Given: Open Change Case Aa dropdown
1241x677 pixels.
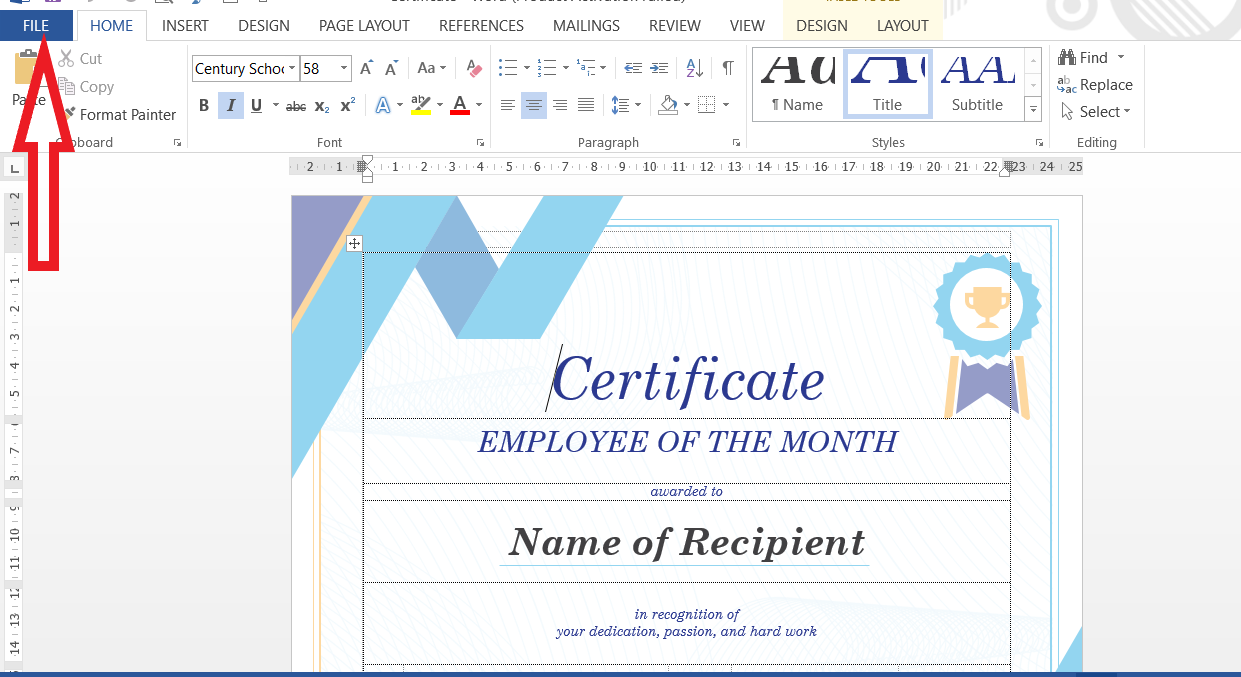Looking at the screenshot, I should click(432, 68).
